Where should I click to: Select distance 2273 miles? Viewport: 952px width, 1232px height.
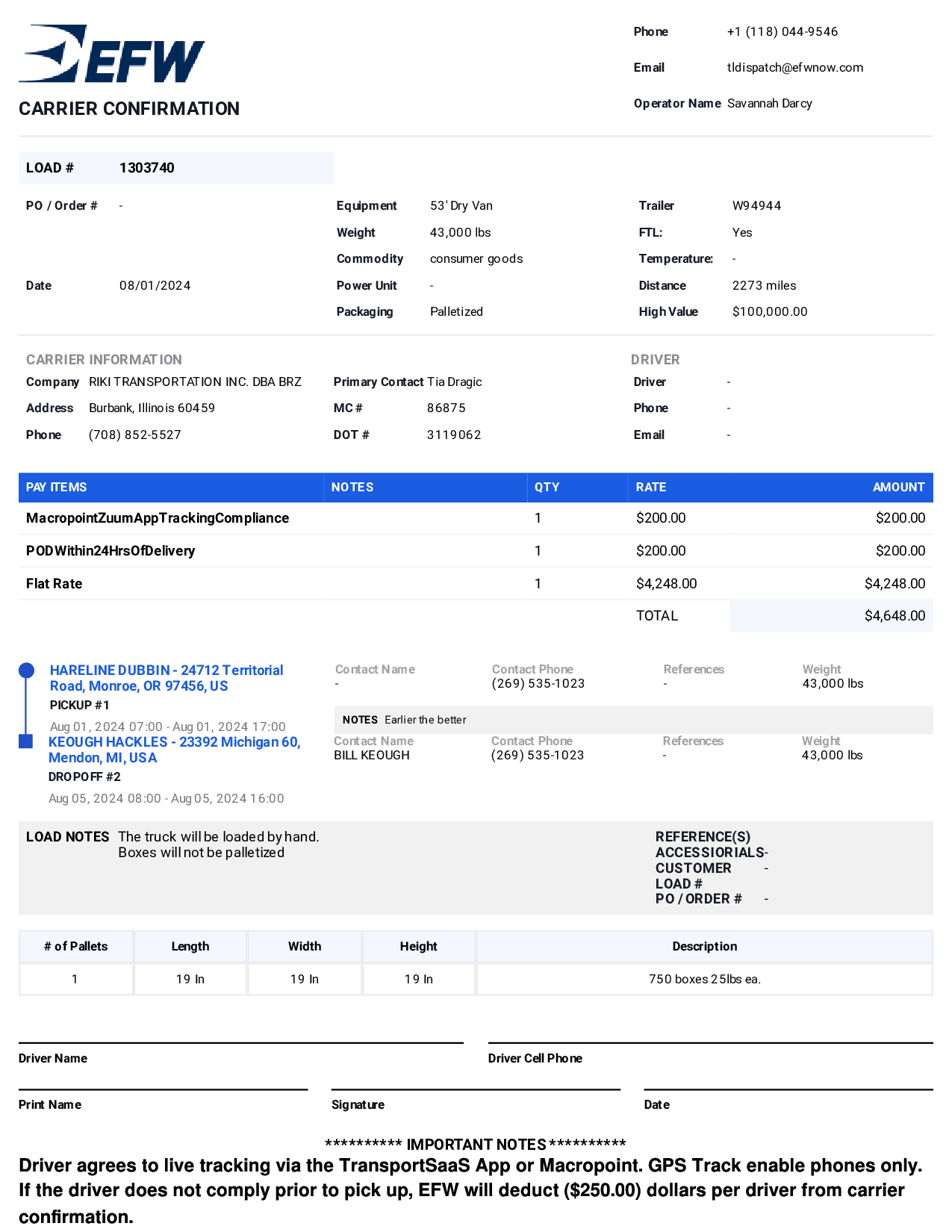point(765,285)
